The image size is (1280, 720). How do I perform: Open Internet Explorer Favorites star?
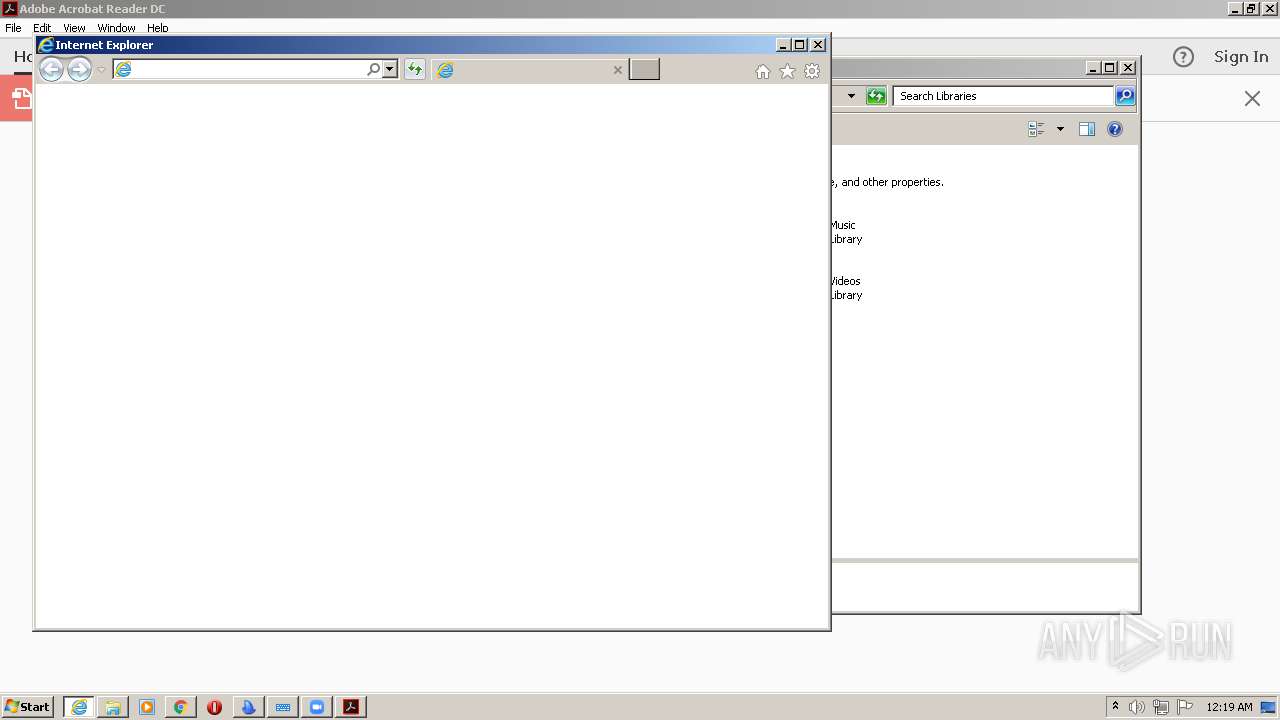click(787, 71)
